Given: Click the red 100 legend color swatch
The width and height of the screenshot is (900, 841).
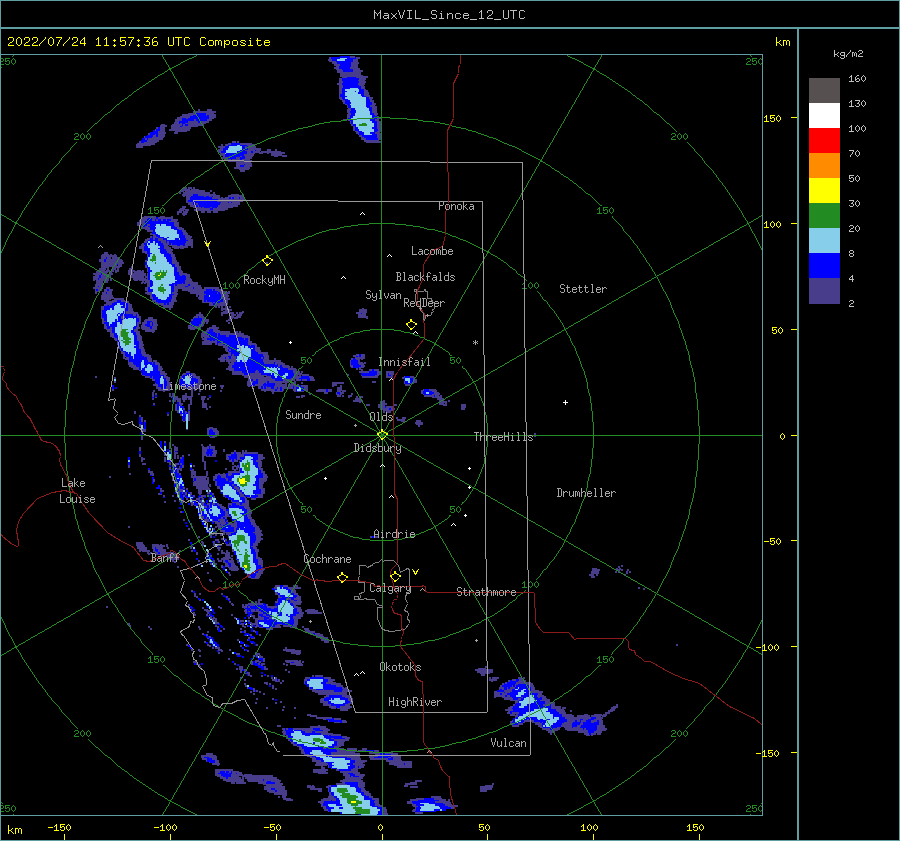Looking at the screenshot, I should (824, 141).
